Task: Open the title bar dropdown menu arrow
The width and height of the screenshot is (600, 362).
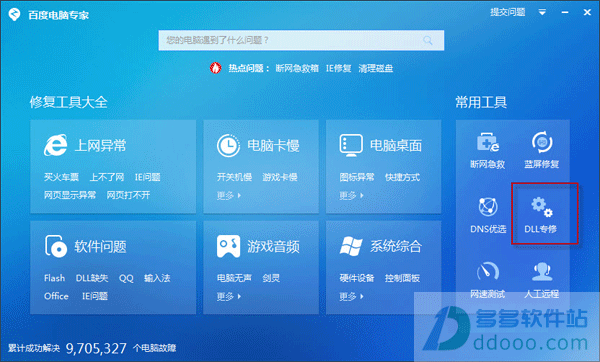Action: [542, 12]
